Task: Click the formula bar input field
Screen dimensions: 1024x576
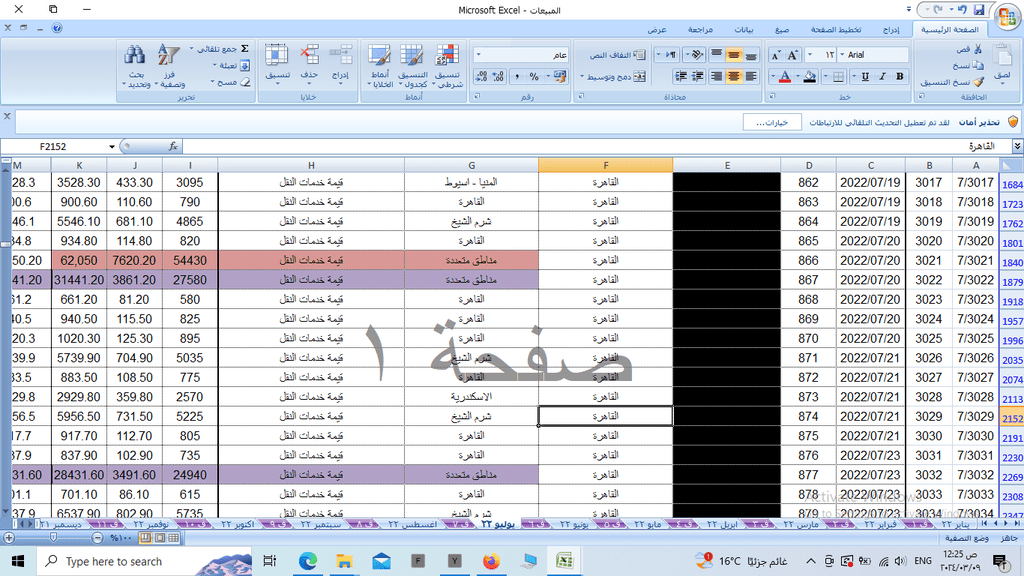Action: pos(597,146)
